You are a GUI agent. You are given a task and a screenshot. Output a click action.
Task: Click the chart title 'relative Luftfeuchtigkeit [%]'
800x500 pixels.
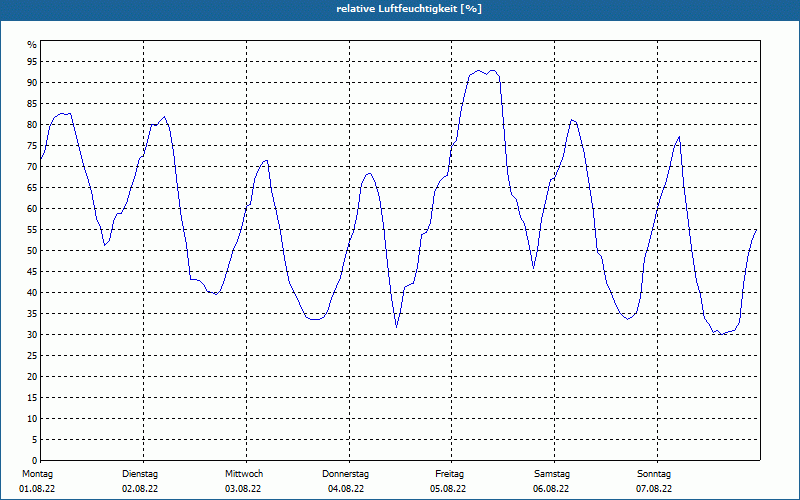[x=409, y=9]
